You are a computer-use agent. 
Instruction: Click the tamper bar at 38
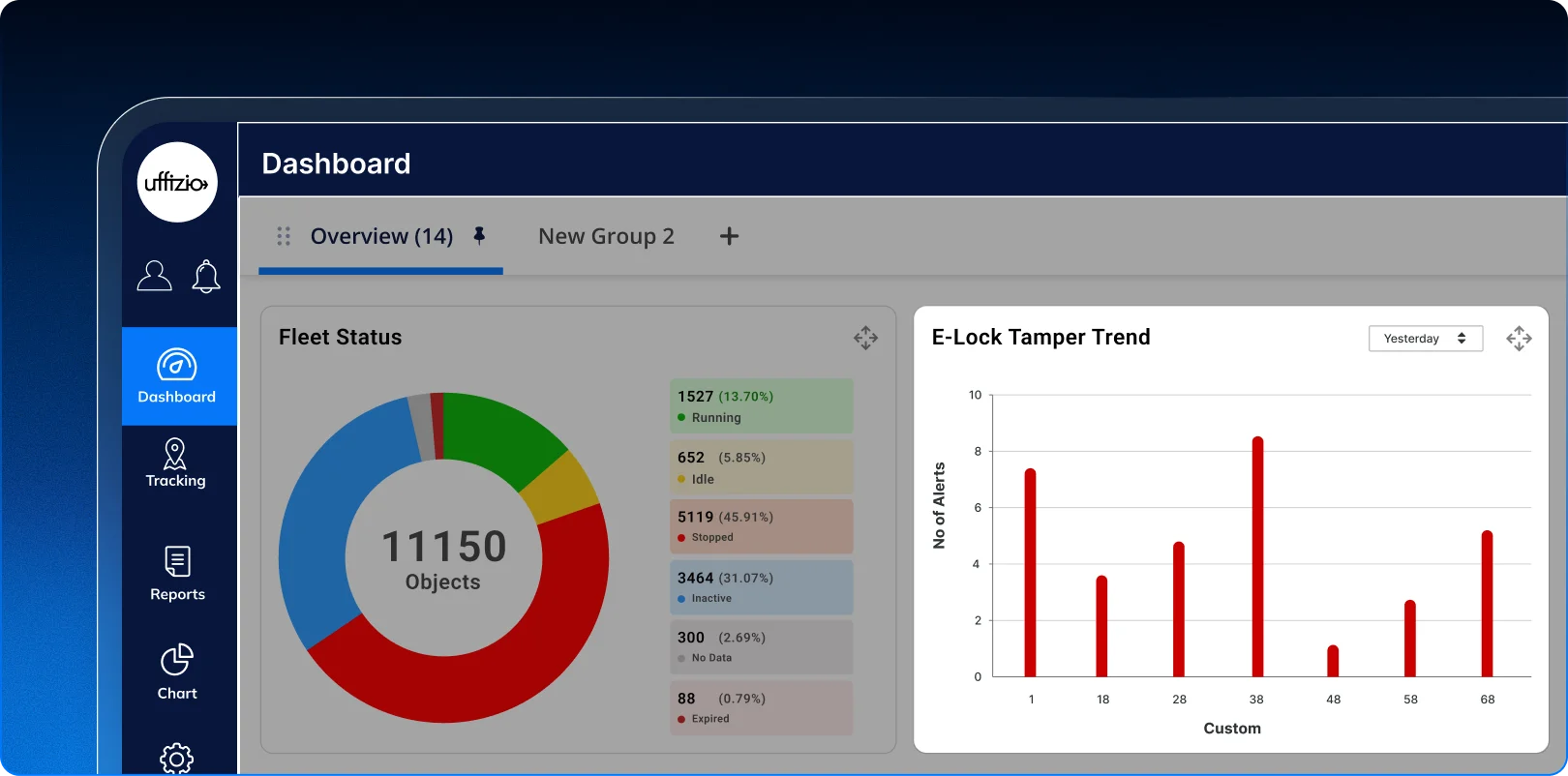click(1257, 556)
